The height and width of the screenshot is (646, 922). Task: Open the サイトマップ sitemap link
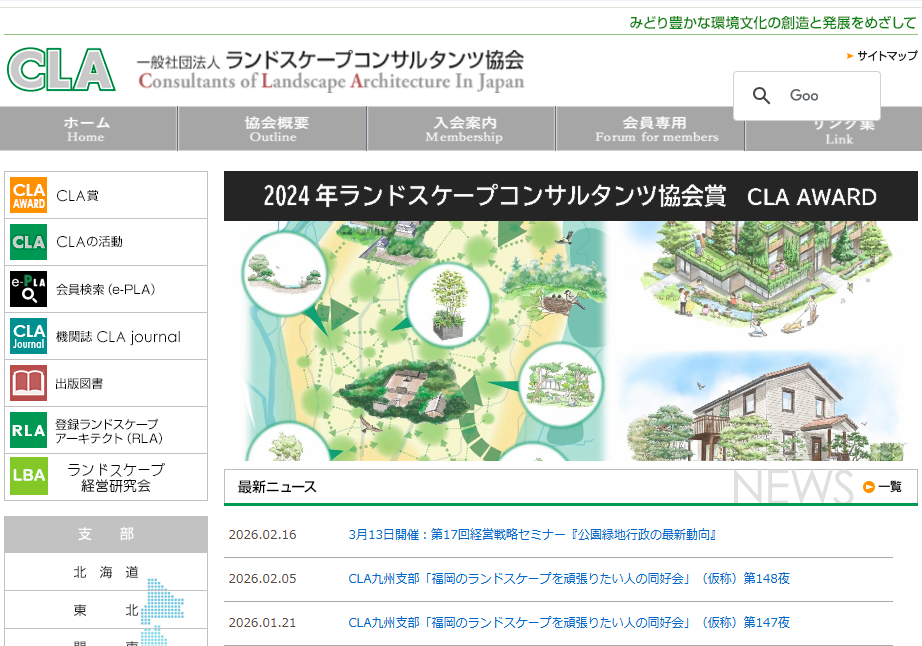coord(886,56)
